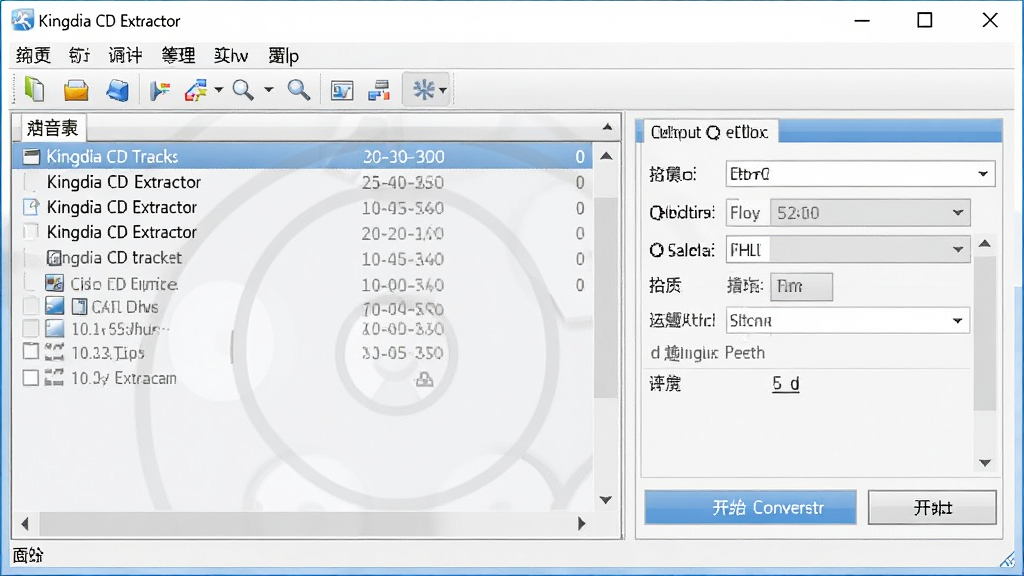Viewport: 1024px width, 576px height.
Task: Toggle the checkbox for '10.1r 55dhur' row
Action: point(31,328)
